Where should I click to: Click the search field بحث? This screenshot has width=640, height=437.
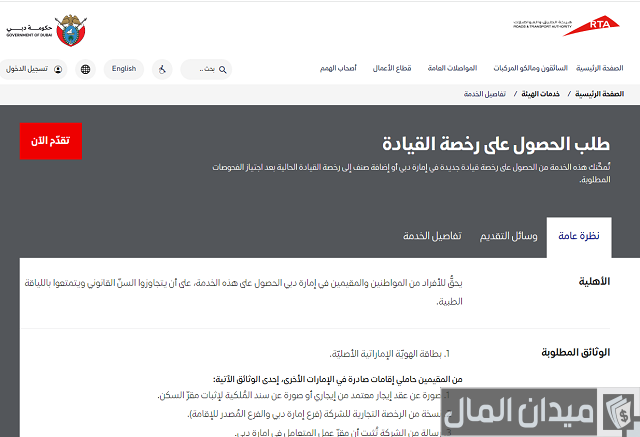click(206, 69)
